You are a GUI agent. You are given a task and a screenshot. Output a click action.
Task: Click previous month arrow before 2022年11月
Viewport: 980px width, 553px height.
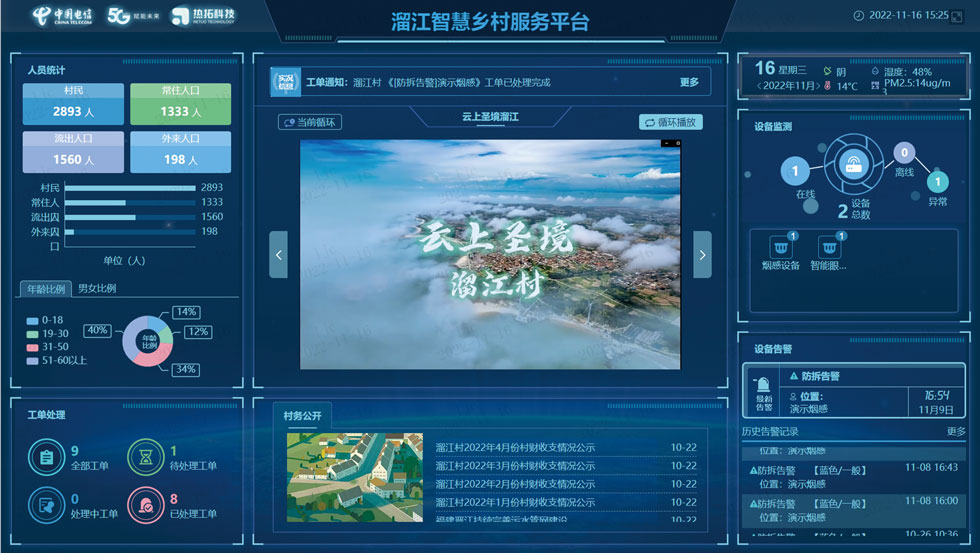759,86
